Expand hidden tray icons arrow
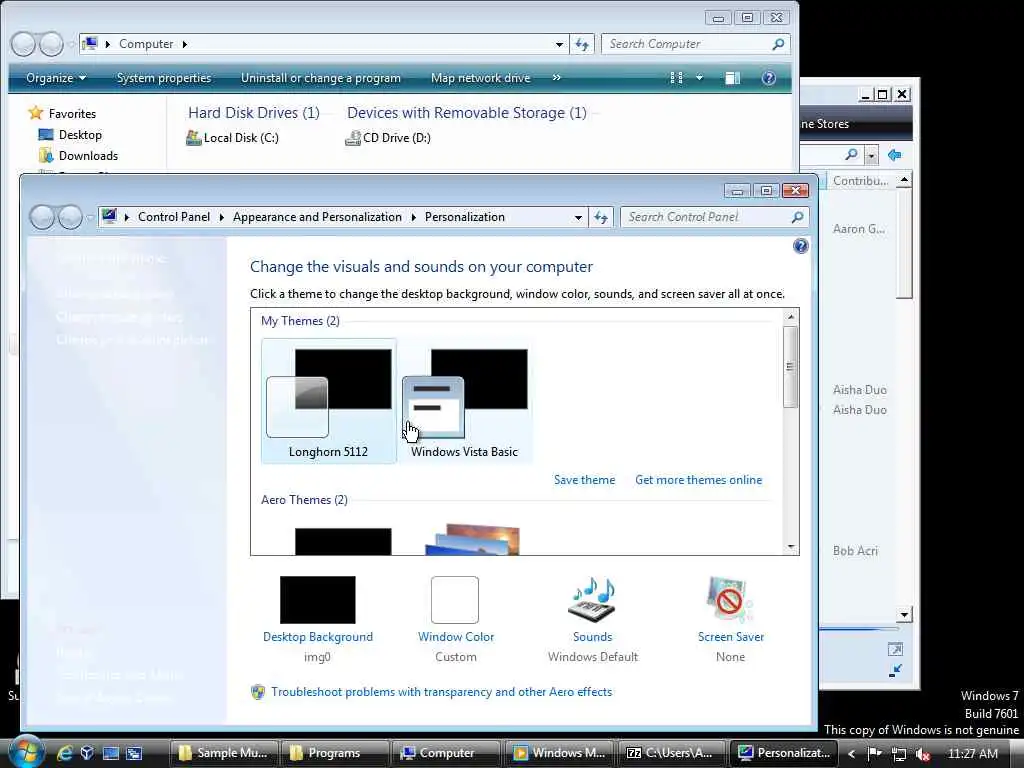 [852, 754]
